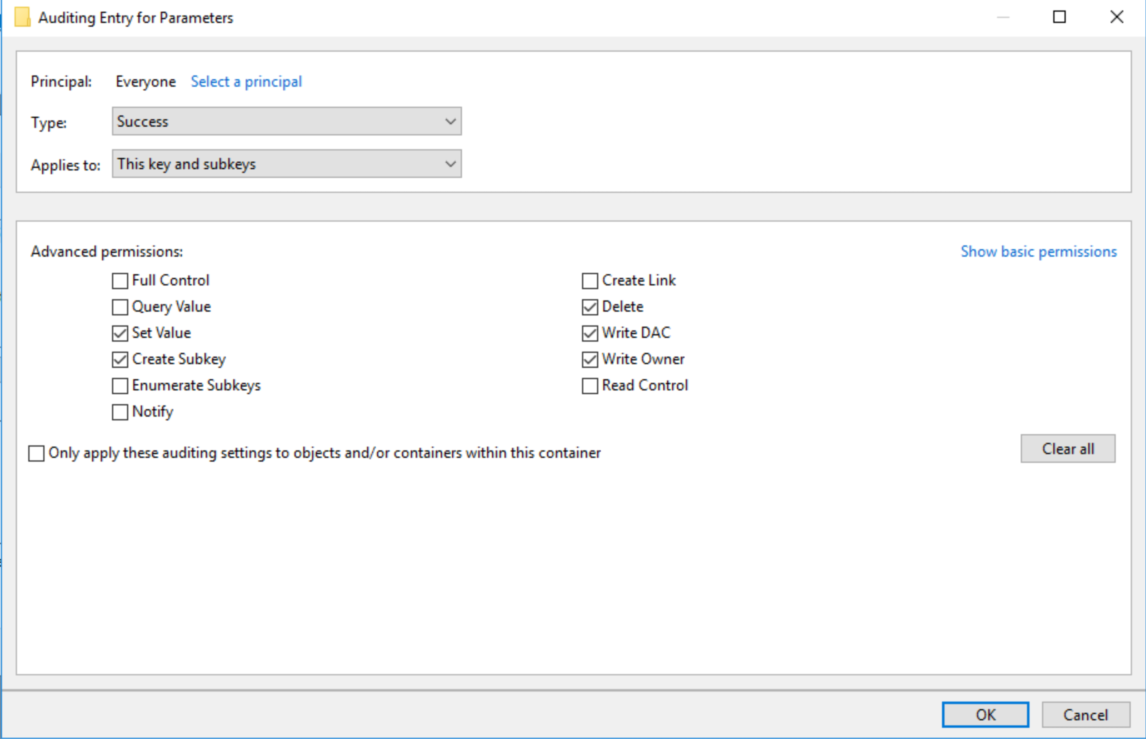Click the Select a principal link
Screen dimensions: 1146x739
[x=246, y=81]
